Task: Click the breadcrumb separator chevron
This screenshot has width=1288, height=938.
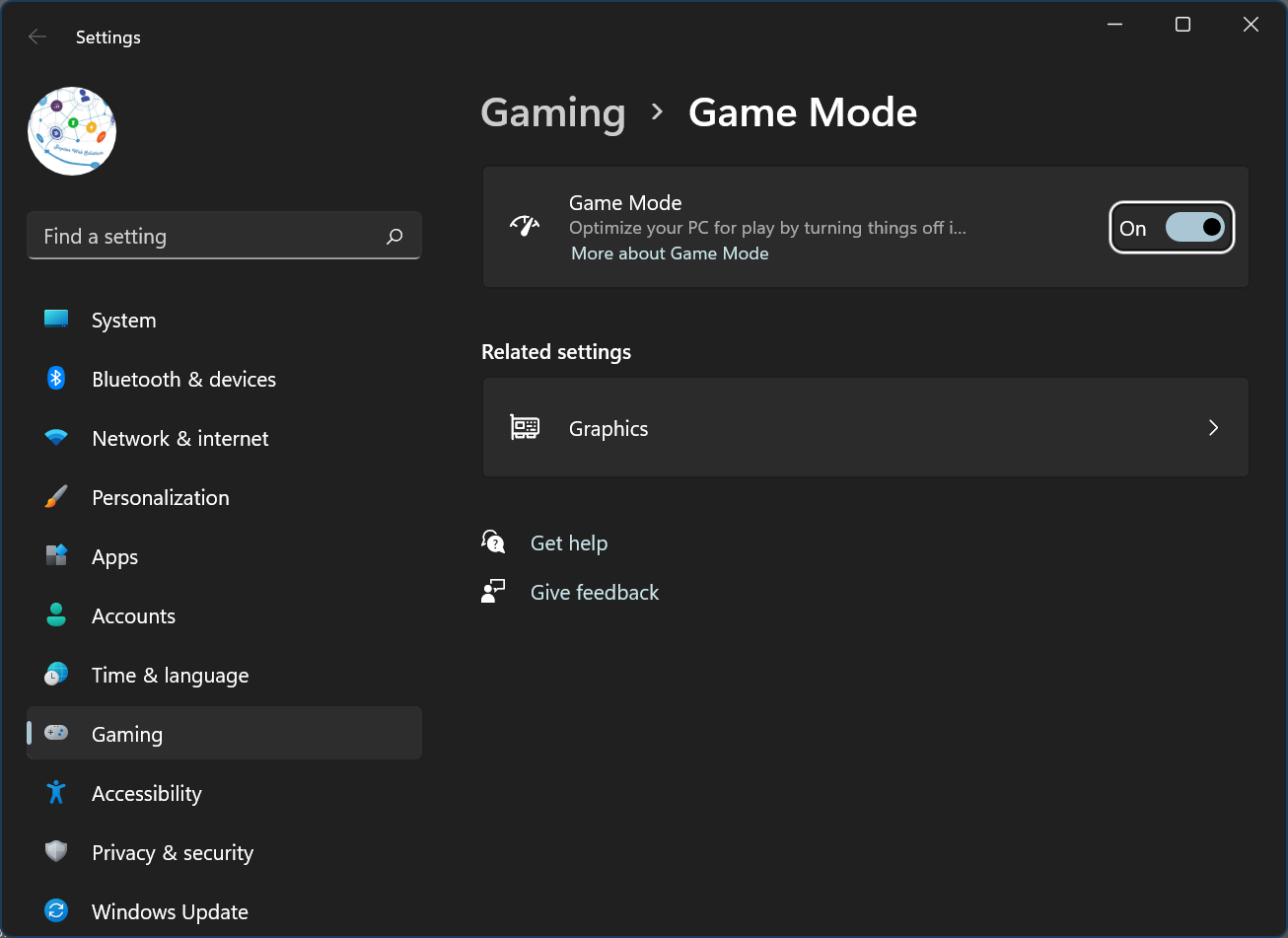Action: coord(658,112)
